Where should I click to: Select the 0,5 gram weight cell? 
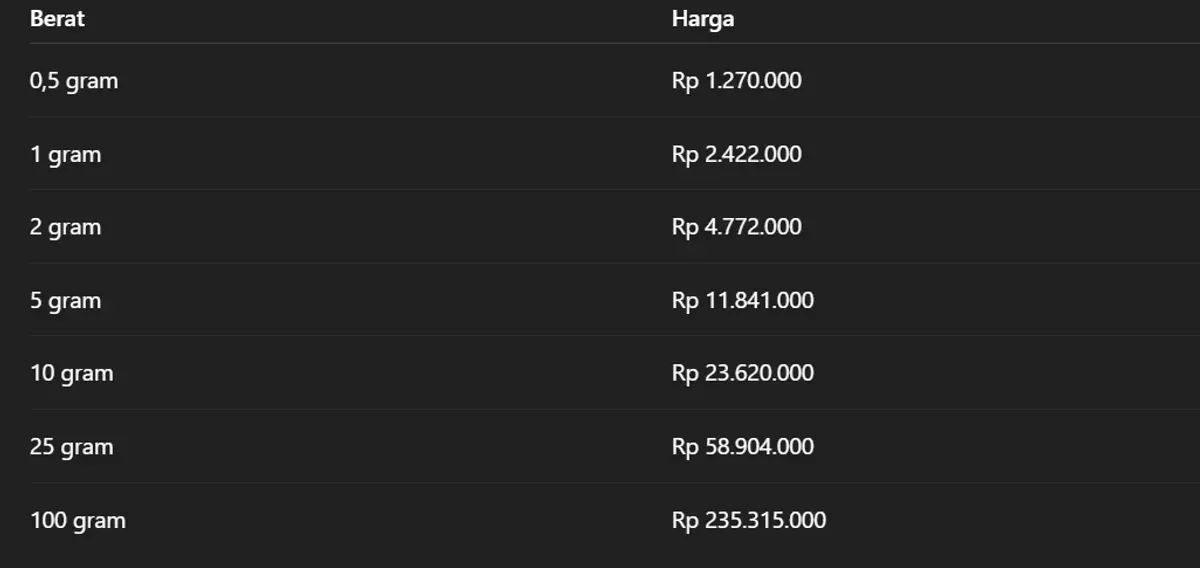click(74, 81)
